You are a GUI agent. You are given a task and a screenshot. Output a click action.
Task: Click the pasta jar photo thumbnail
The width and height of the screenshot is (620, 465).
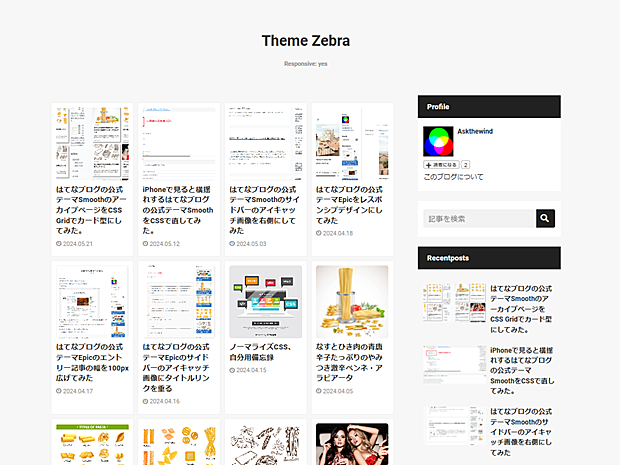pos(352,302)
